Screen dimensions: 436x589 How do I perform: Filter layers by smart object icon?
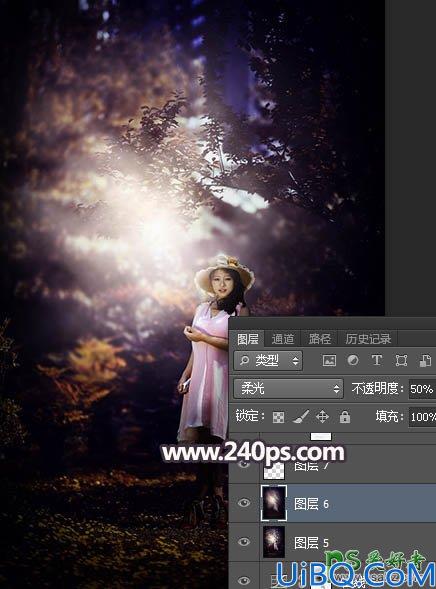tap(425, 361)
